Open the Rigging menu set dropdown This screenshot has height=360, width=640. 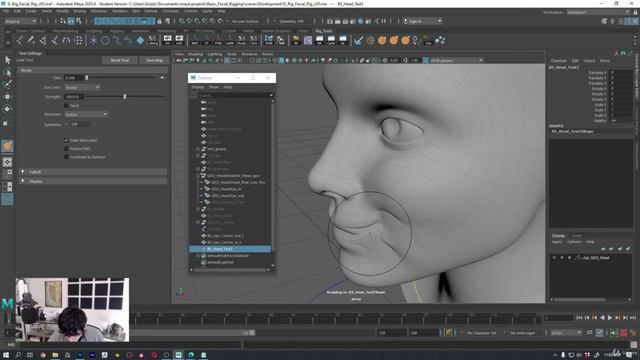coord(20,21)
